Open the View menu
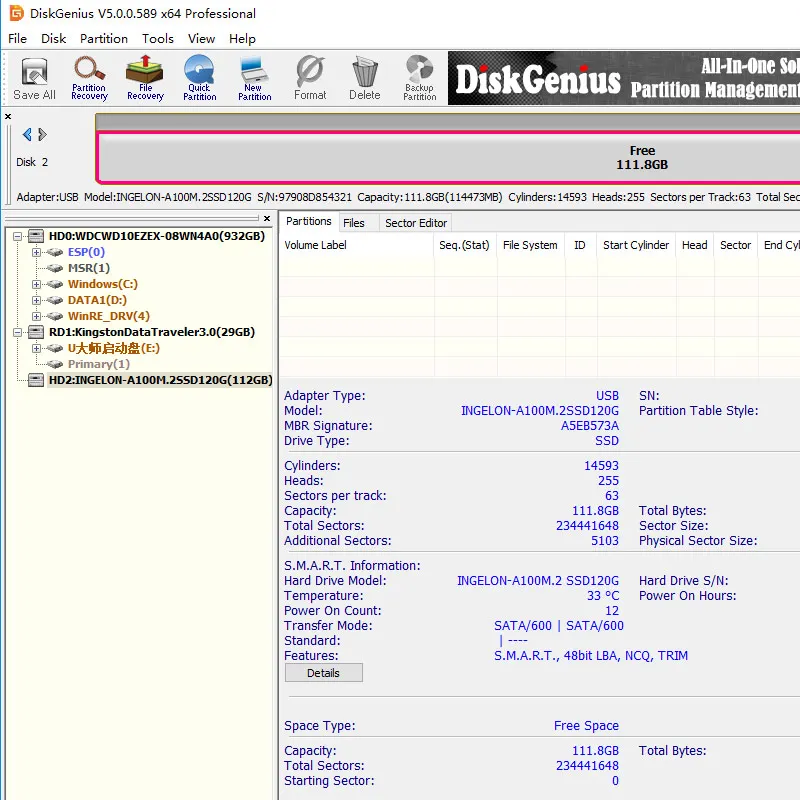The width and height of the screenshot is (800, 800). click(x=201, y=39)
